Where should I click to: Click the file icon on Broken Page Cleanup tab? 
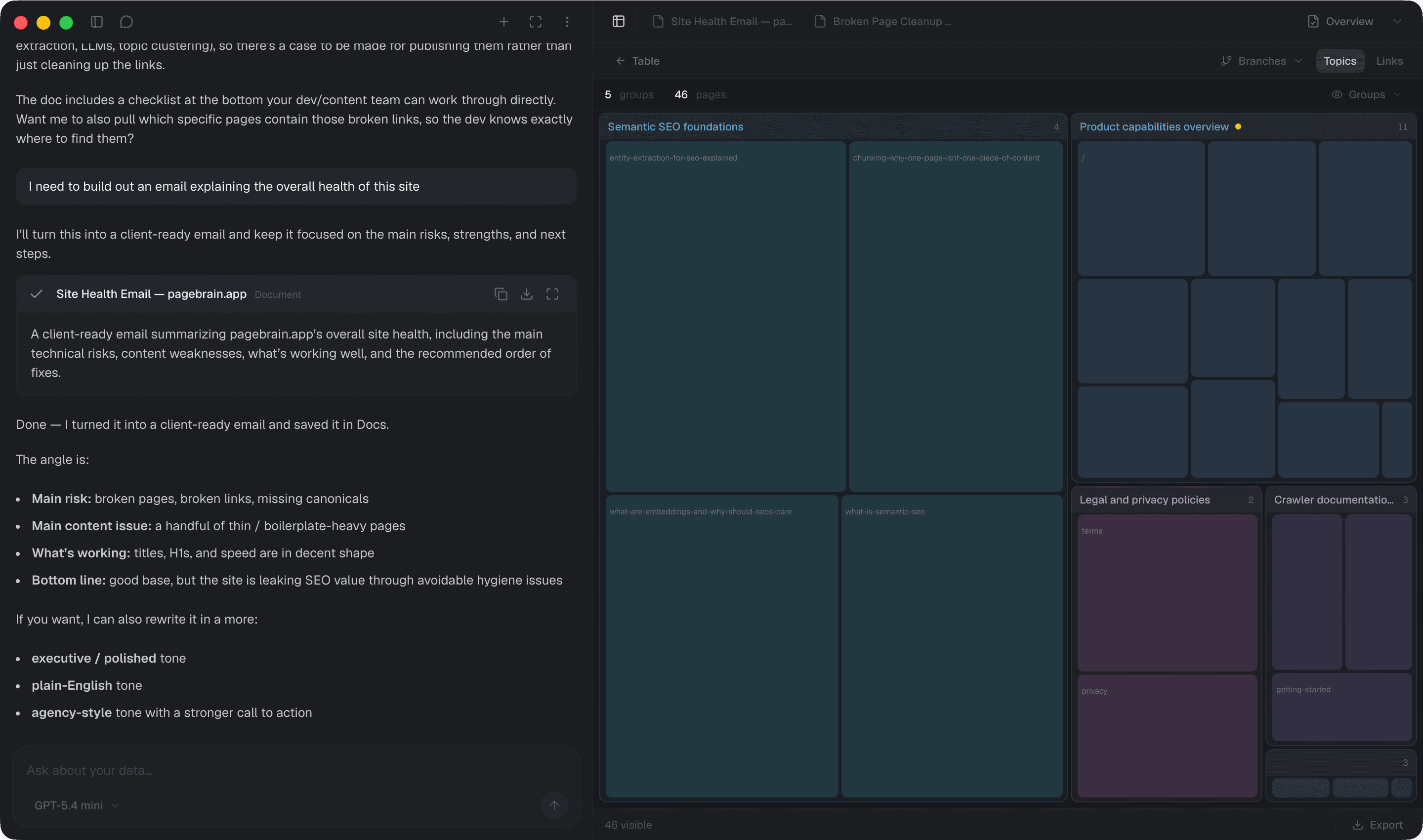[820, 22]
